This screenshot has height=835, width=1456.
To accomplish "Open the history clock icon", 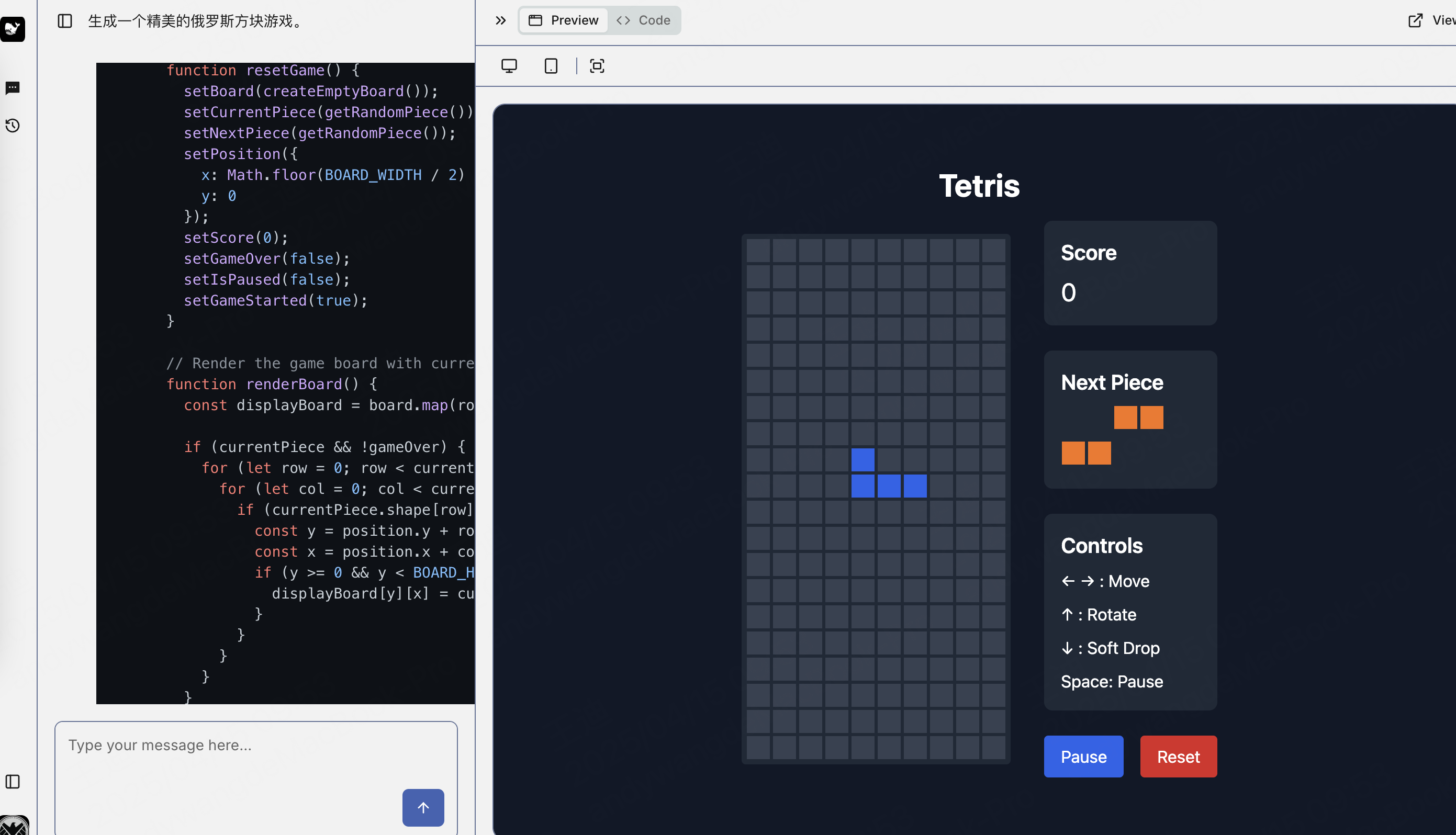I will pos(13,126).
